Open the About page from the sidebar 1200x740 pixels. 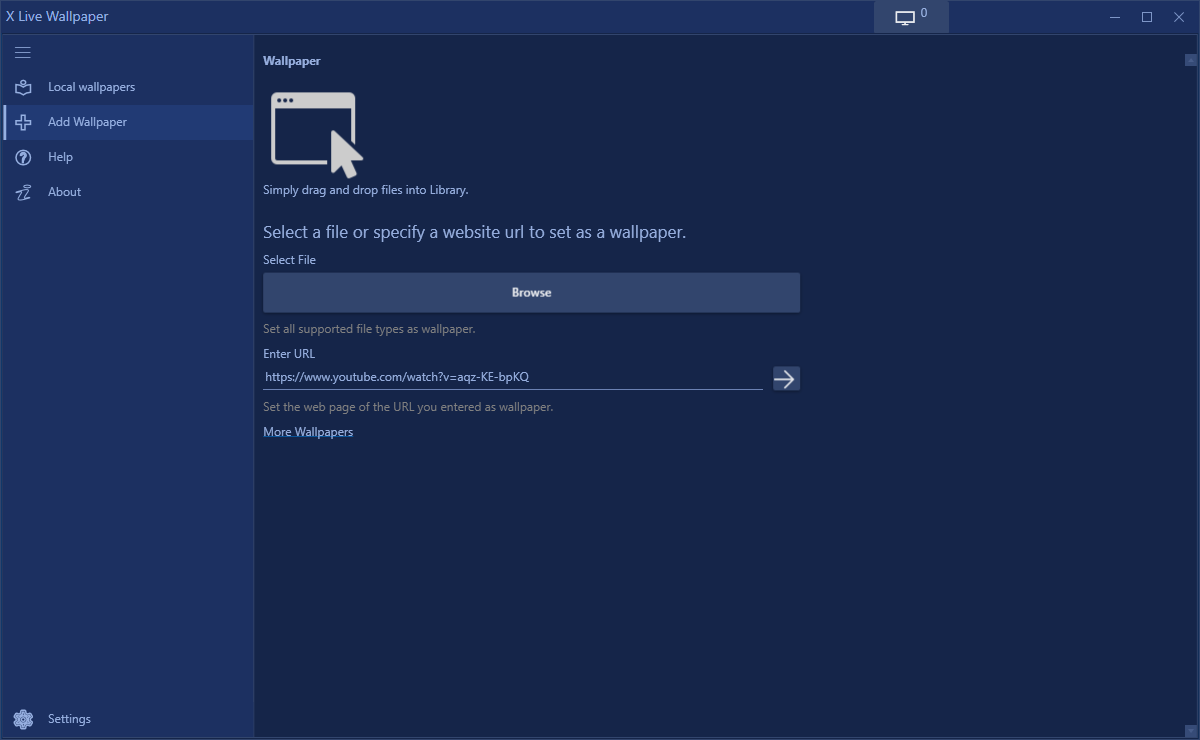click(x=64, y=192)
